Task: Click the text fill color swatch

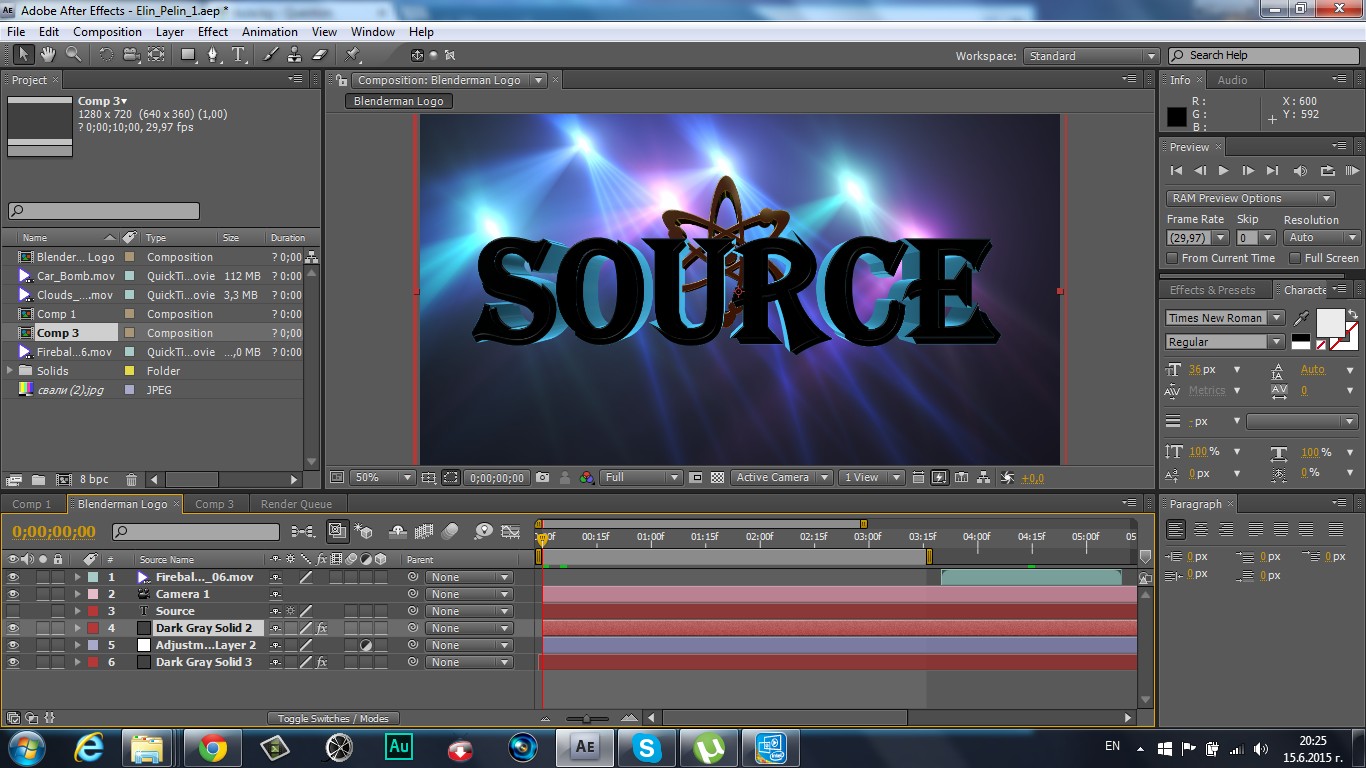Action: tap(1329, 323)
